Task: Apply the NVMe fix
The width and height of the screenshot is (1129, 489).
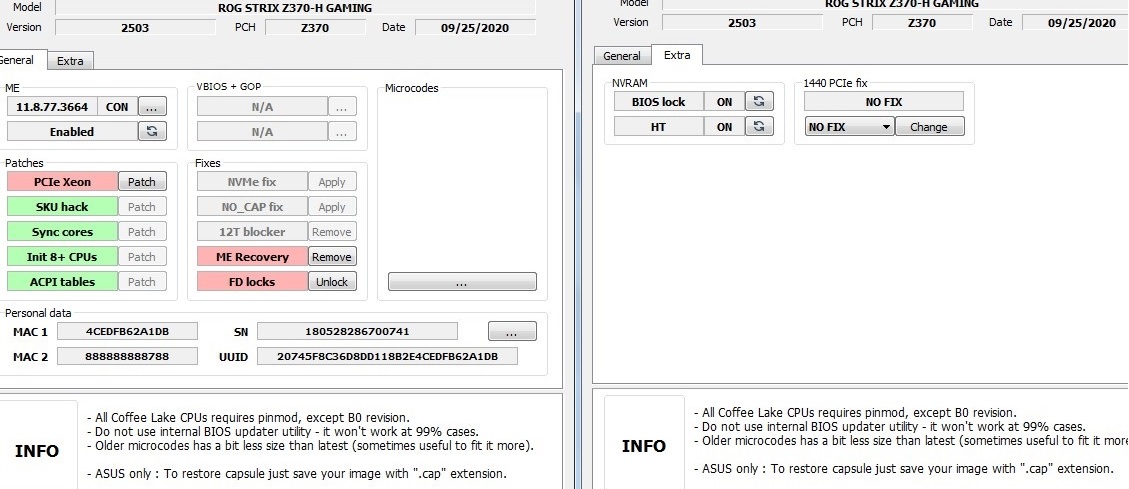Action: (x=332, y=181)
